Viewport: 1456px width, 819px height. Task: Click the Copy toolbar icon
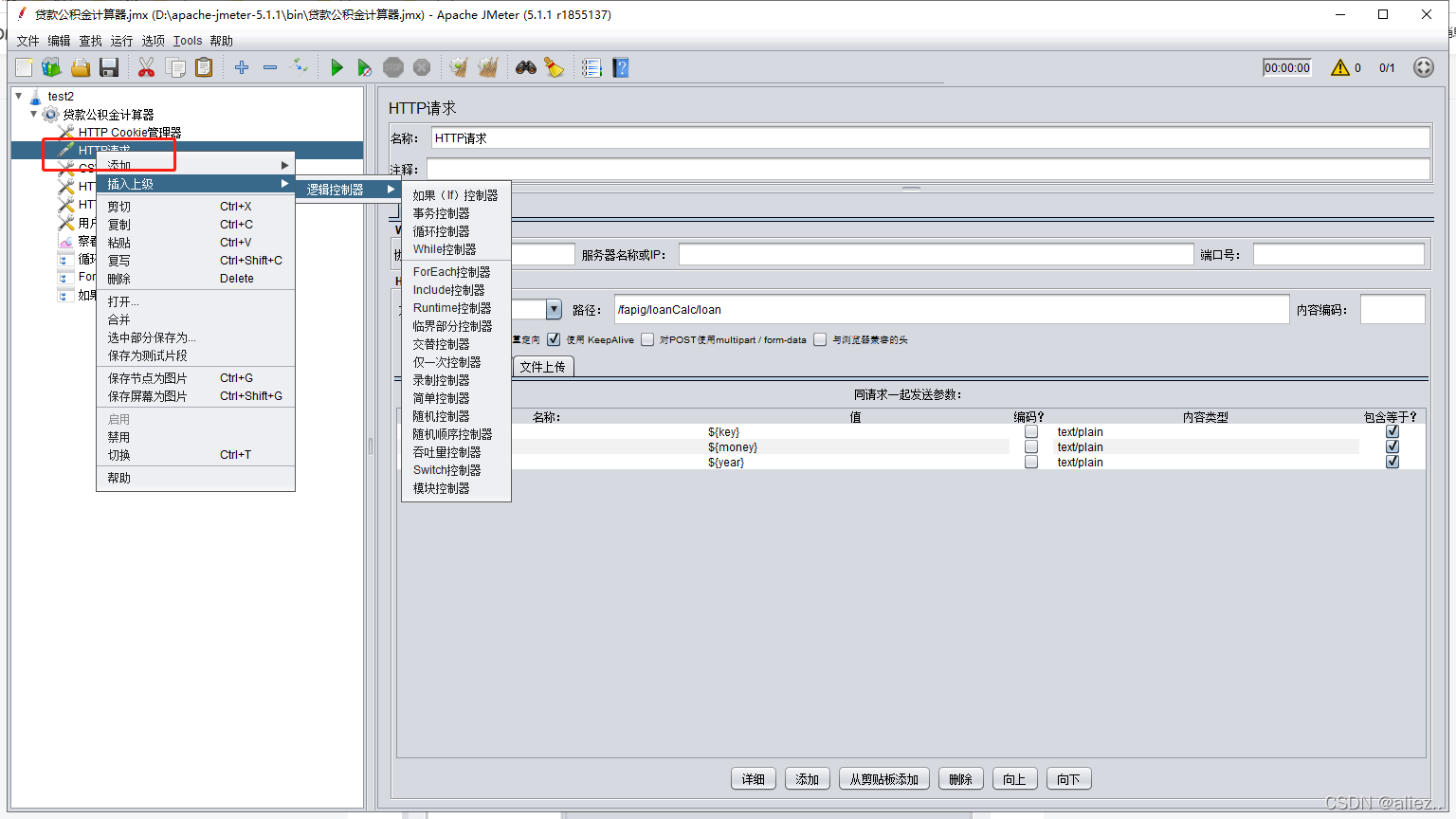pos(175,67)
